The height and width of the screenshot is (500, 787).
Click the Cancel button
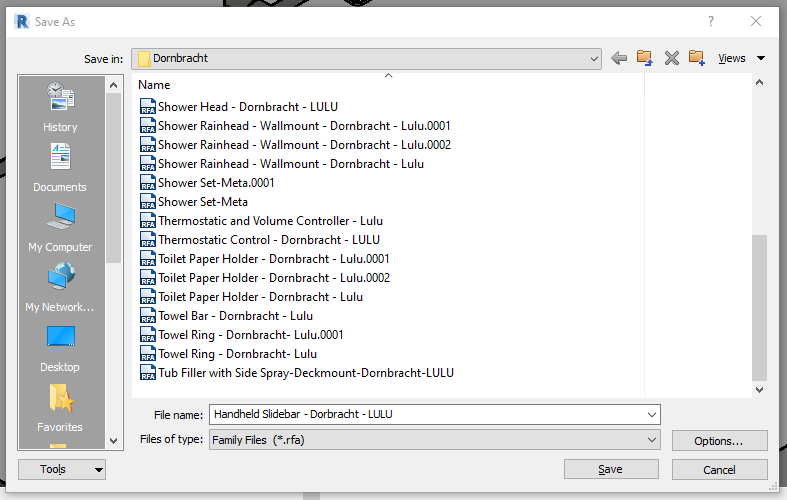click(x=719, y=470)
